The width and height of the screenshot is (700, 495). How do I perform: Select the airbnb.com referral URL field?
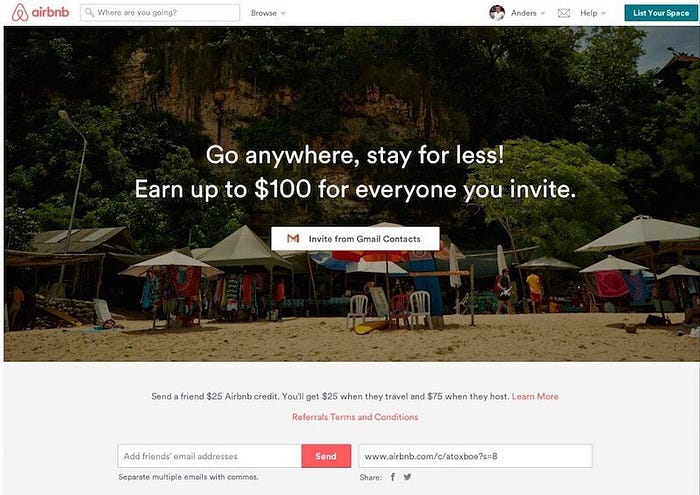click(x=475, y=456)
